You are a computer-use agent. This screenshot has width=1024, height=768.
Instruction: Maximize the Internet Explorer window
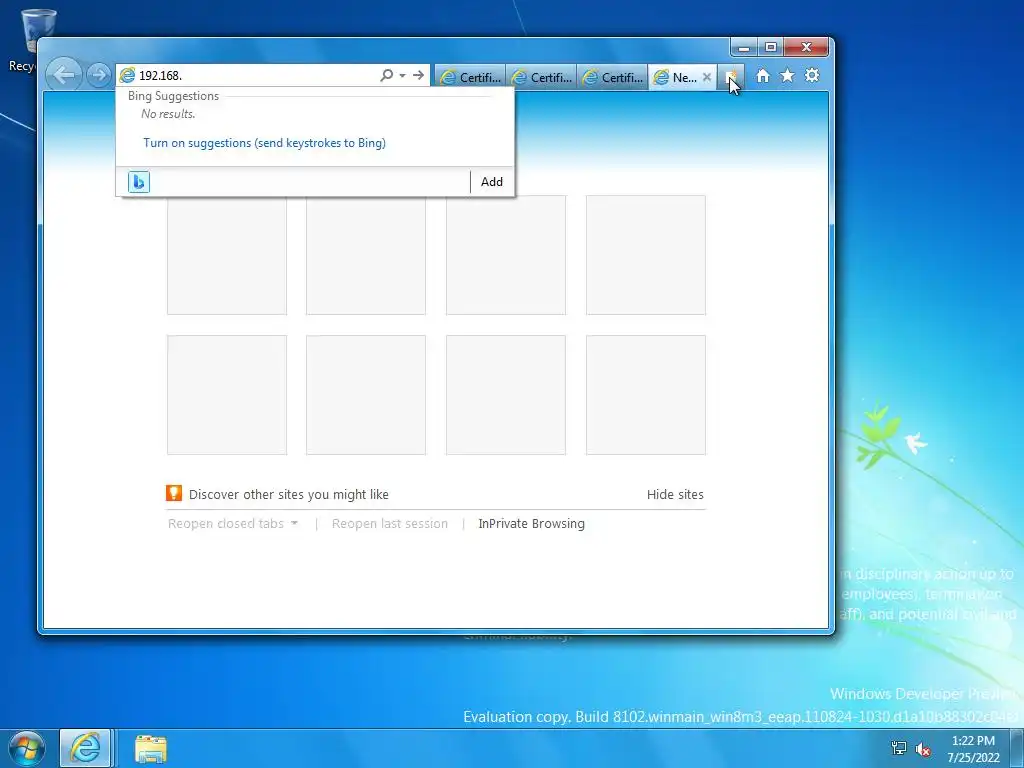771,47
